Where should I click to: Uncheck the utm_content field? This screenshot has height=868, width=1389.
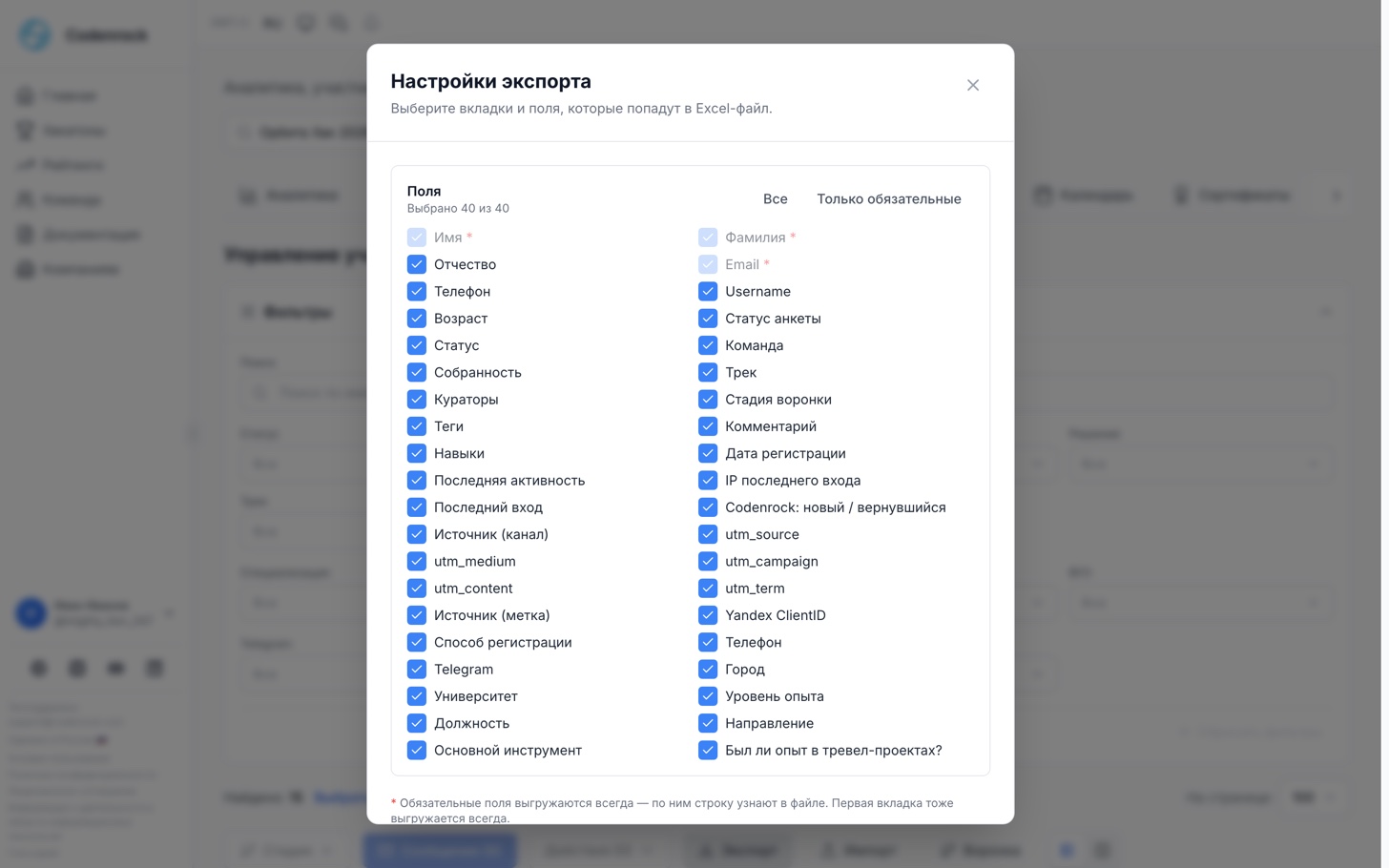tap(417, 589)
